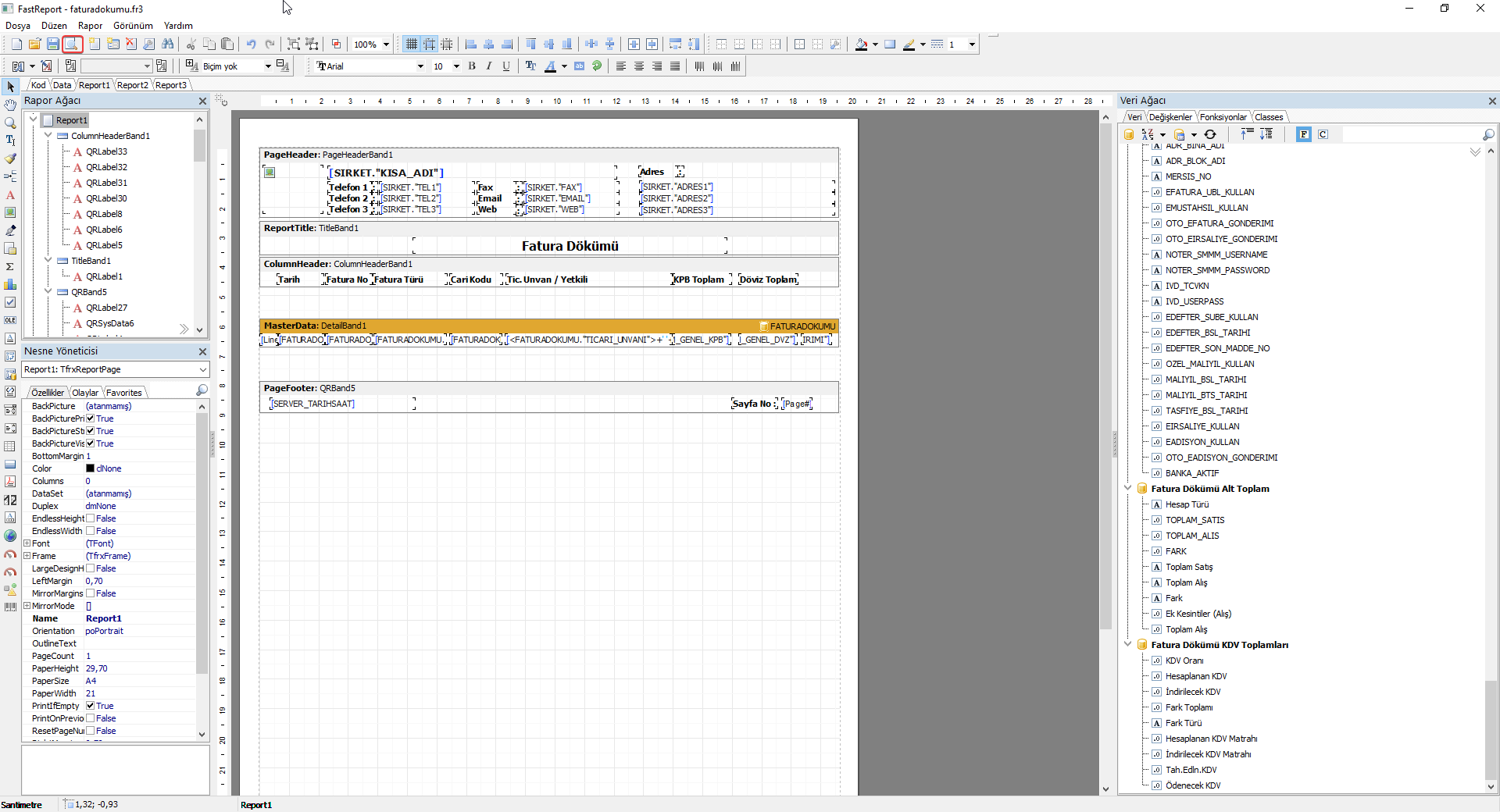The width and height of the screenshot is (1500, 812).
Task: Save the report with the disk icon
Action: click(x=53, y=45)
